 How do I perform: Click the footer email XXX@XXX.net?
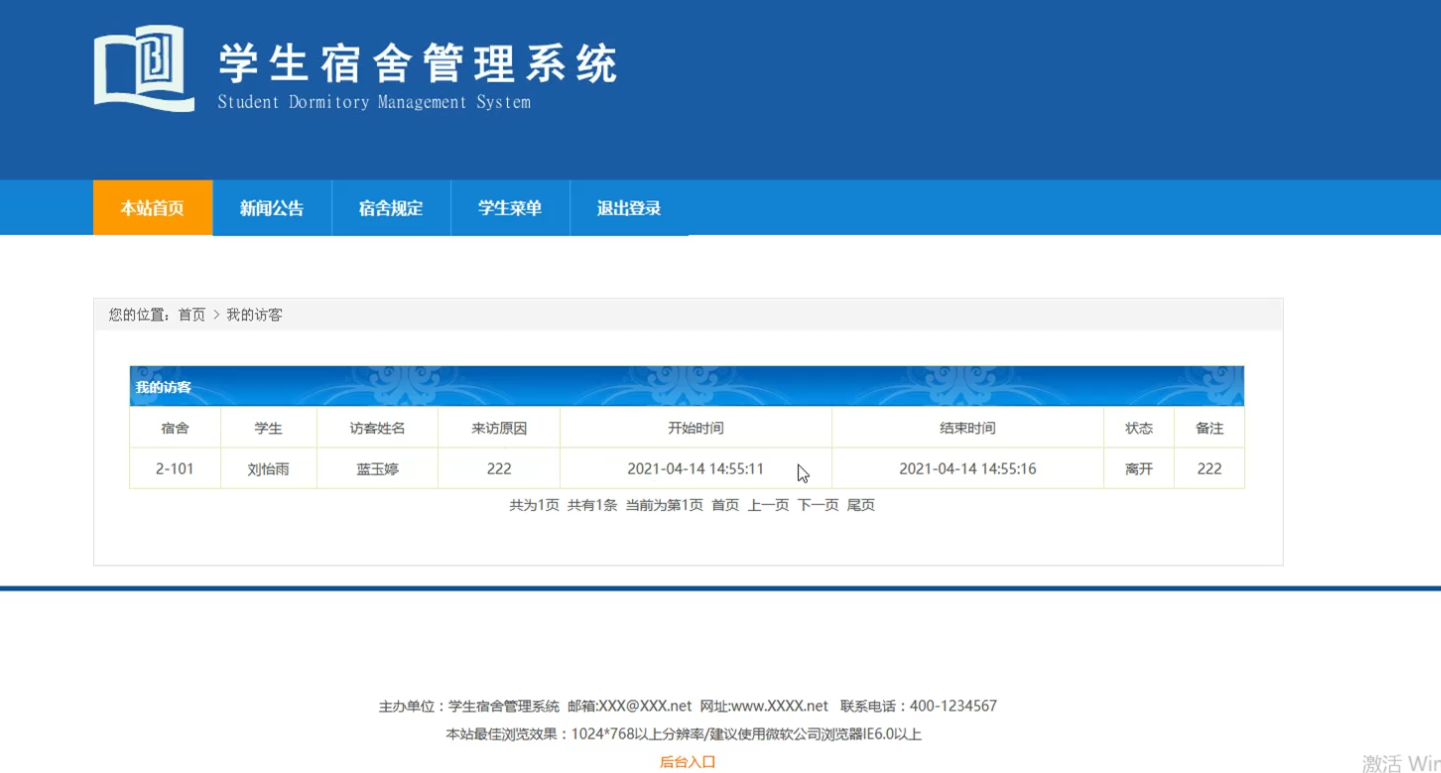click(x=645, y=706)
